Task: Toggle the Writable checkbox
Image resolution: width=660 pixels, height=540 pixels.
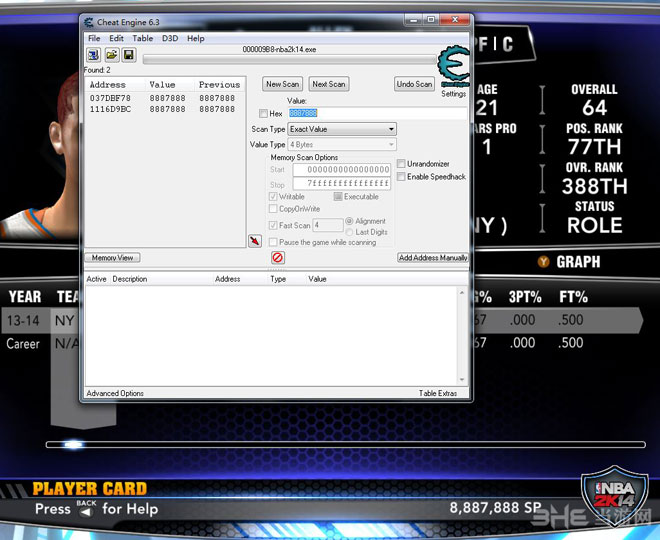Action: coord(273,197)
